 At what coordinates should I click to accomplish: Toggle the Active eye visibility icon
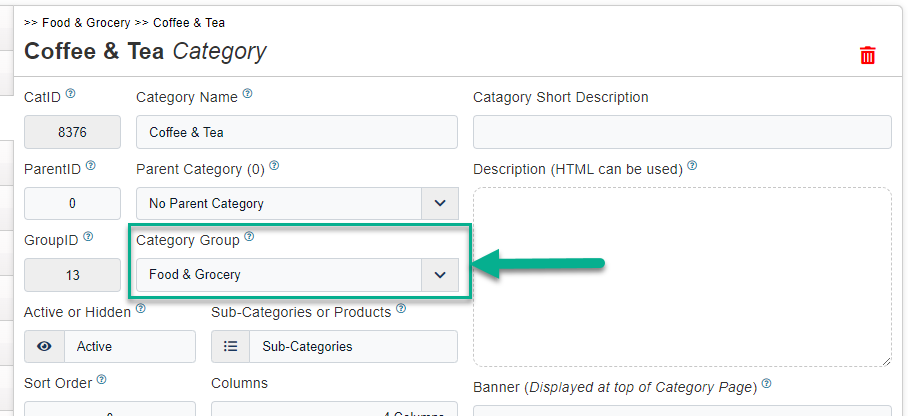(44, 346)
